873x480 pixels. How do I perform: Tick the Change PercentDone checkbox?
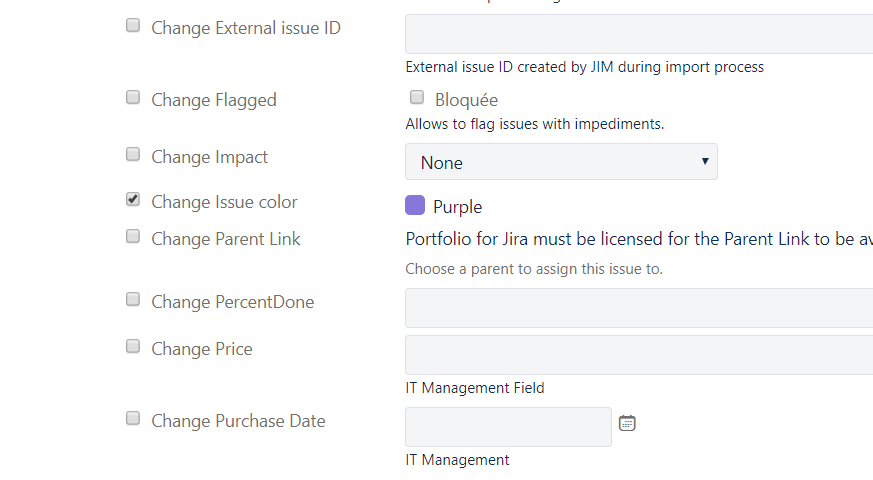click(133, 299)
